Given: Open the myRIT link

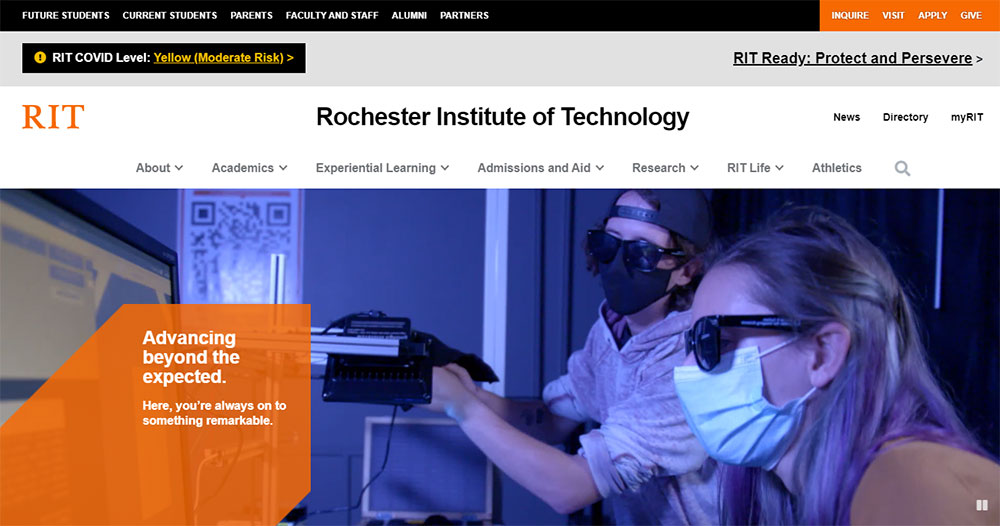Looking at the screenshot, I should click(x=967, y=117).
